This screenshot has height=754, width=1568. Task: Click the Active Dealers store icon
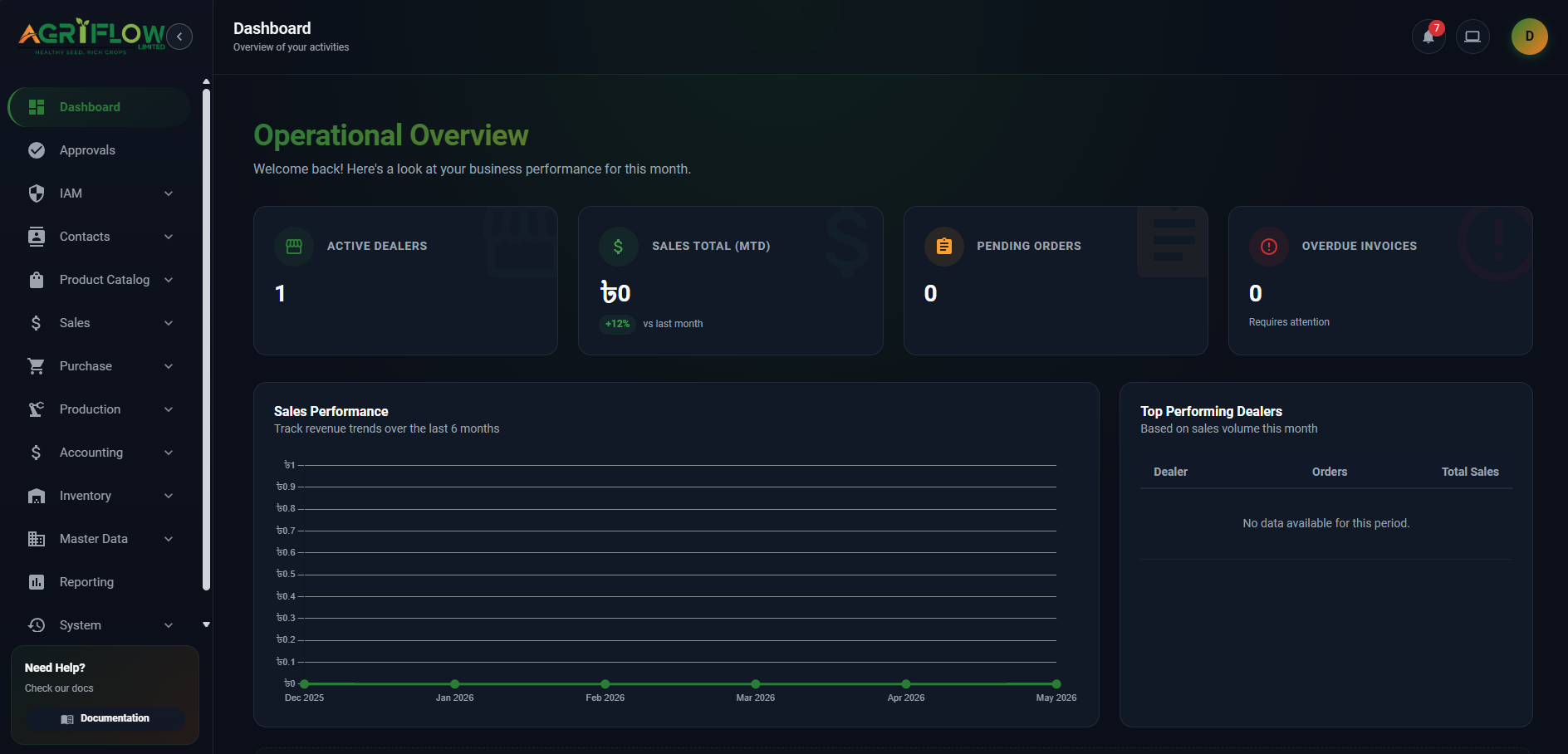[x=294, y=247]
